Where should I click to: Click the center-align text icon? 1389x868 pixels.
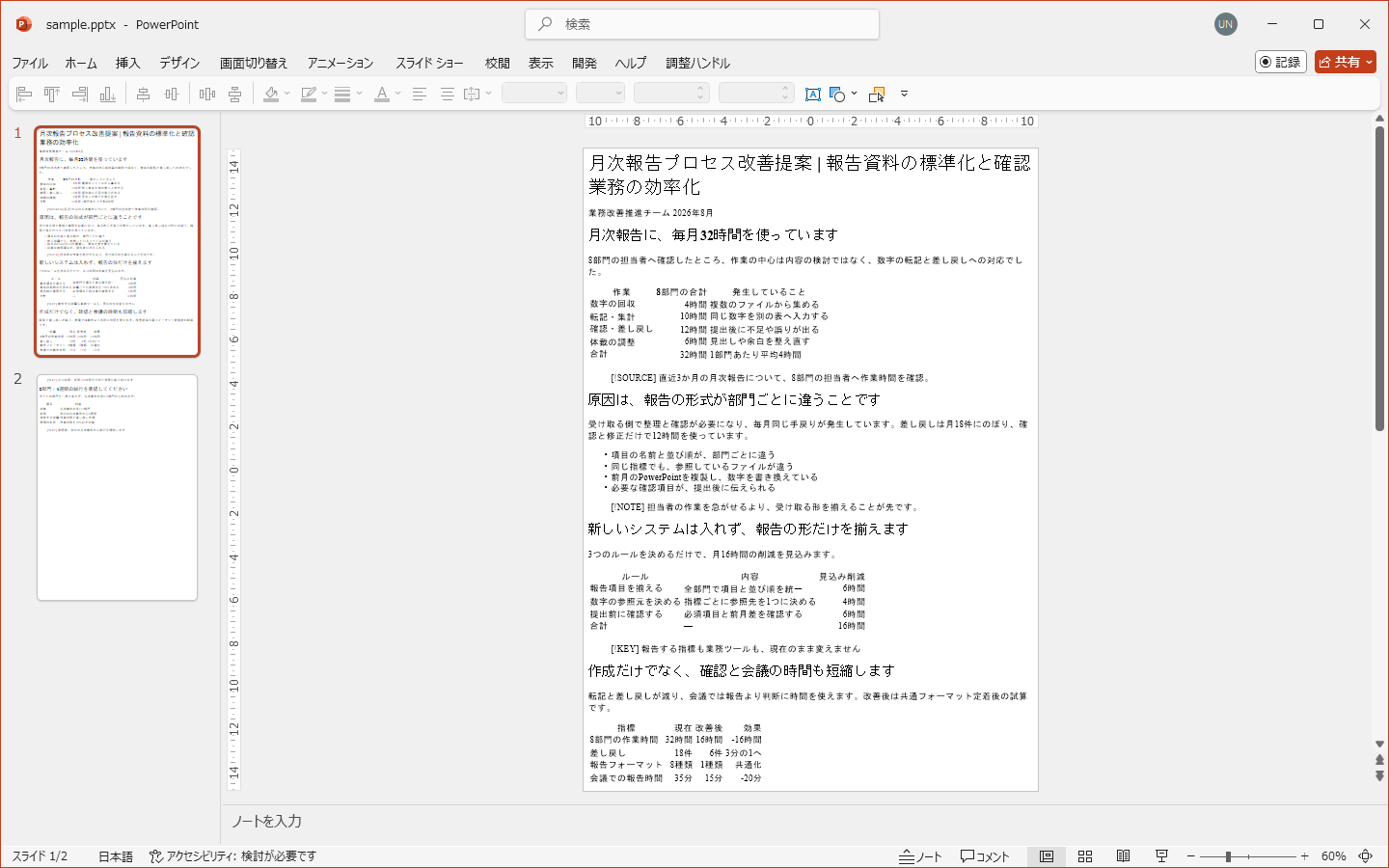coord(447,94)
